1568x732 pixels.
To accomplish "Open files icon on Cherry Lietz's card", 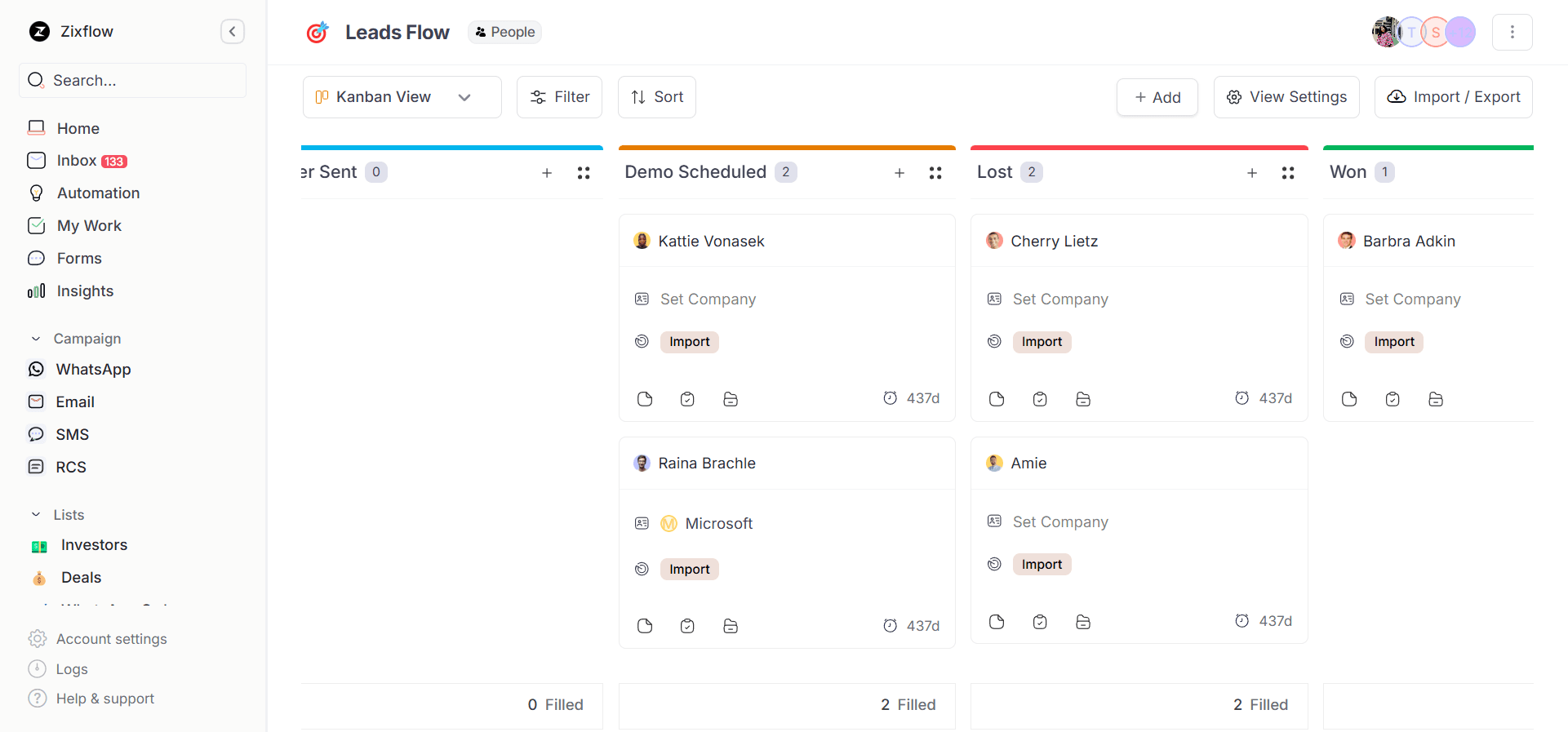I will pos(1083,399).
